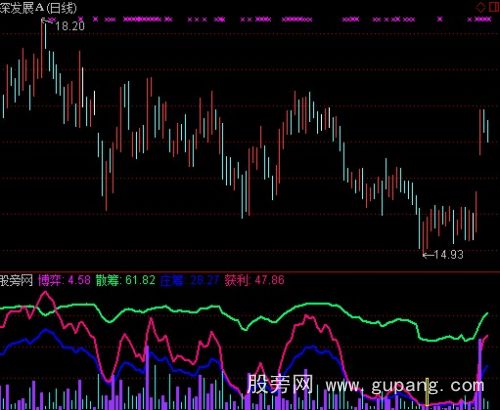Viewport: 500px width, 410px height.
Task: Click the red diamond icon at chart corner
Action: 480,7
